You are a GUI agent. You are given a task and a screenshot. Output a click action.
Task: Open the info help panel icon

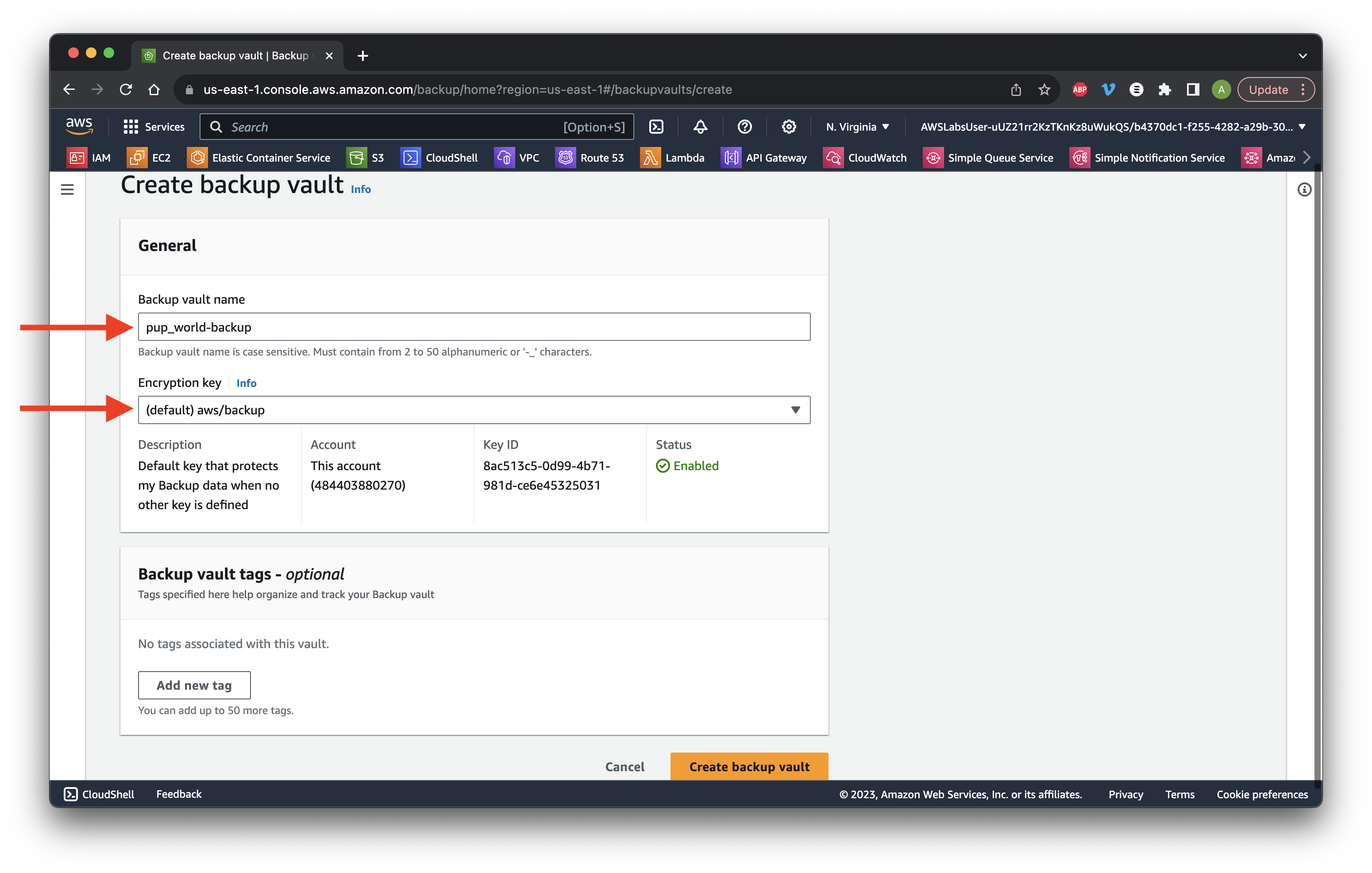(x=1304, y=189)
